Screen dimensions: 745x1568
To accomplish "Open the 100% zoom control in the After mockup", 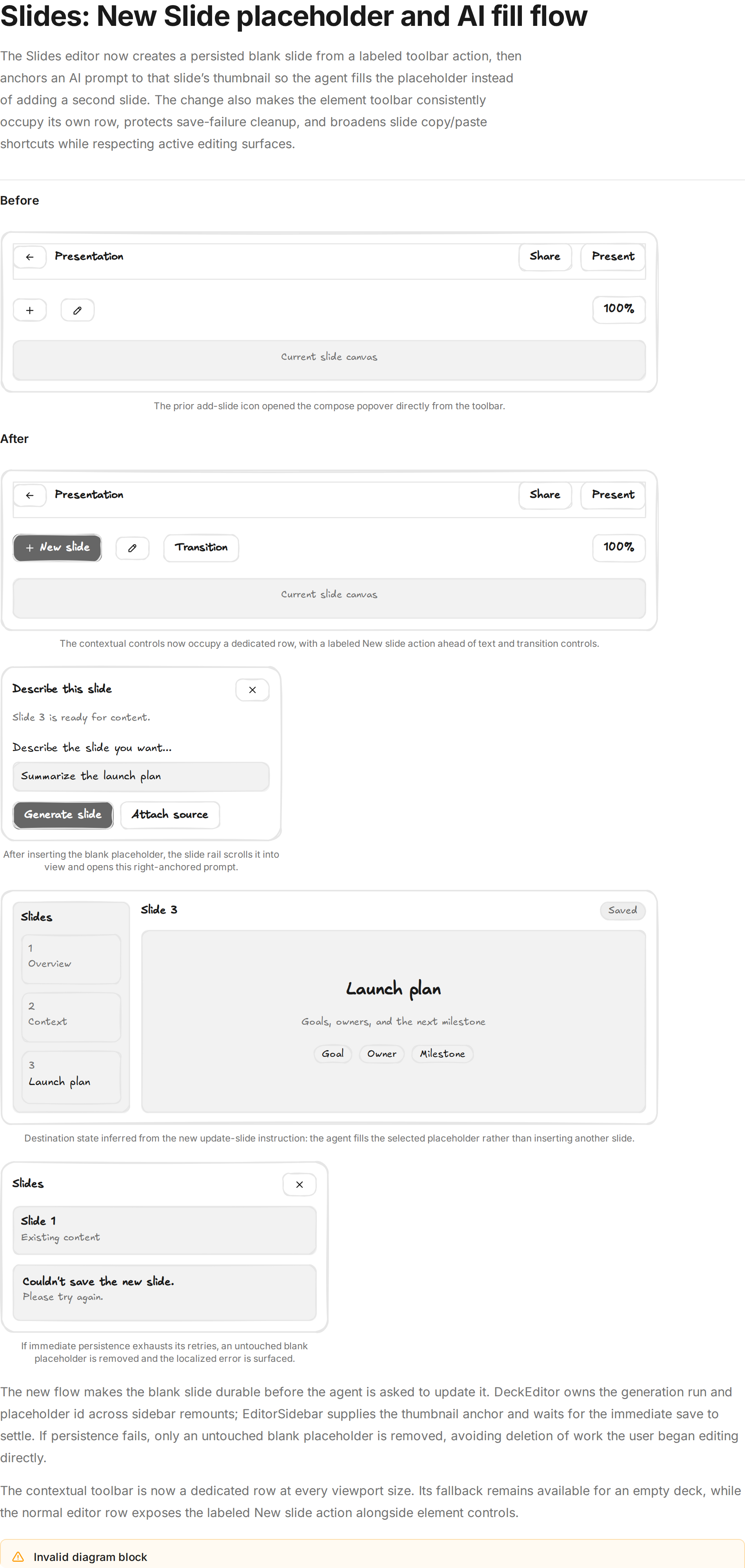I will coord(618,547).
